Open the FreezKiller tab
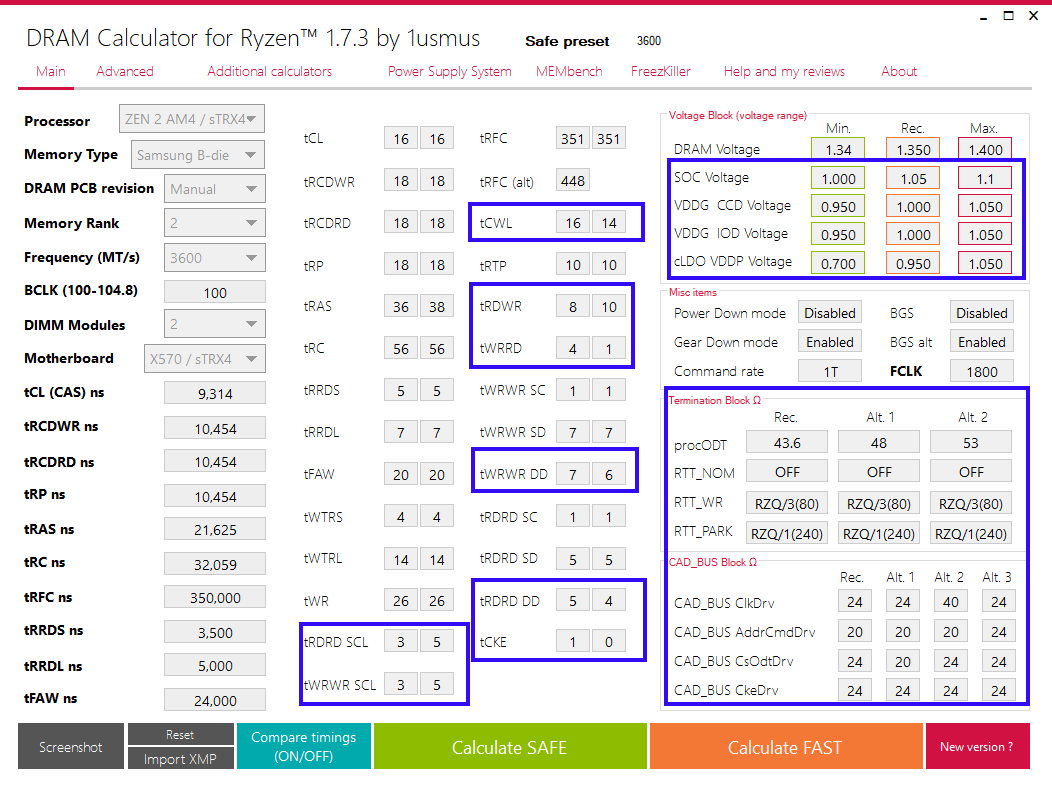 (x=660, y=71)
